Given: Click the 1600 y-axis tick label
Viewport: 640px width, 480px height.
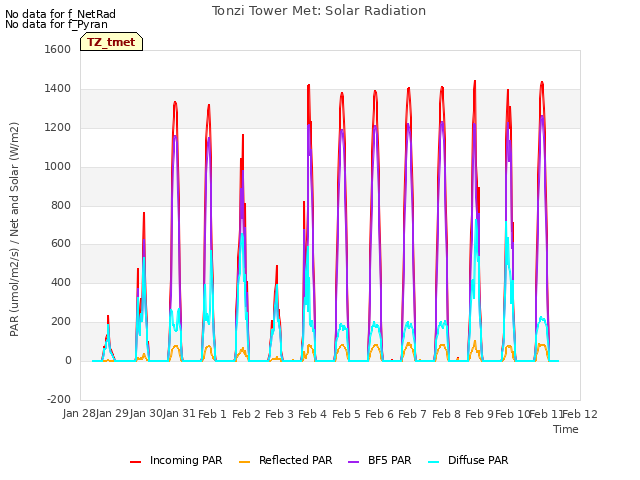Looking at the screenshot, I should (58, 49).
